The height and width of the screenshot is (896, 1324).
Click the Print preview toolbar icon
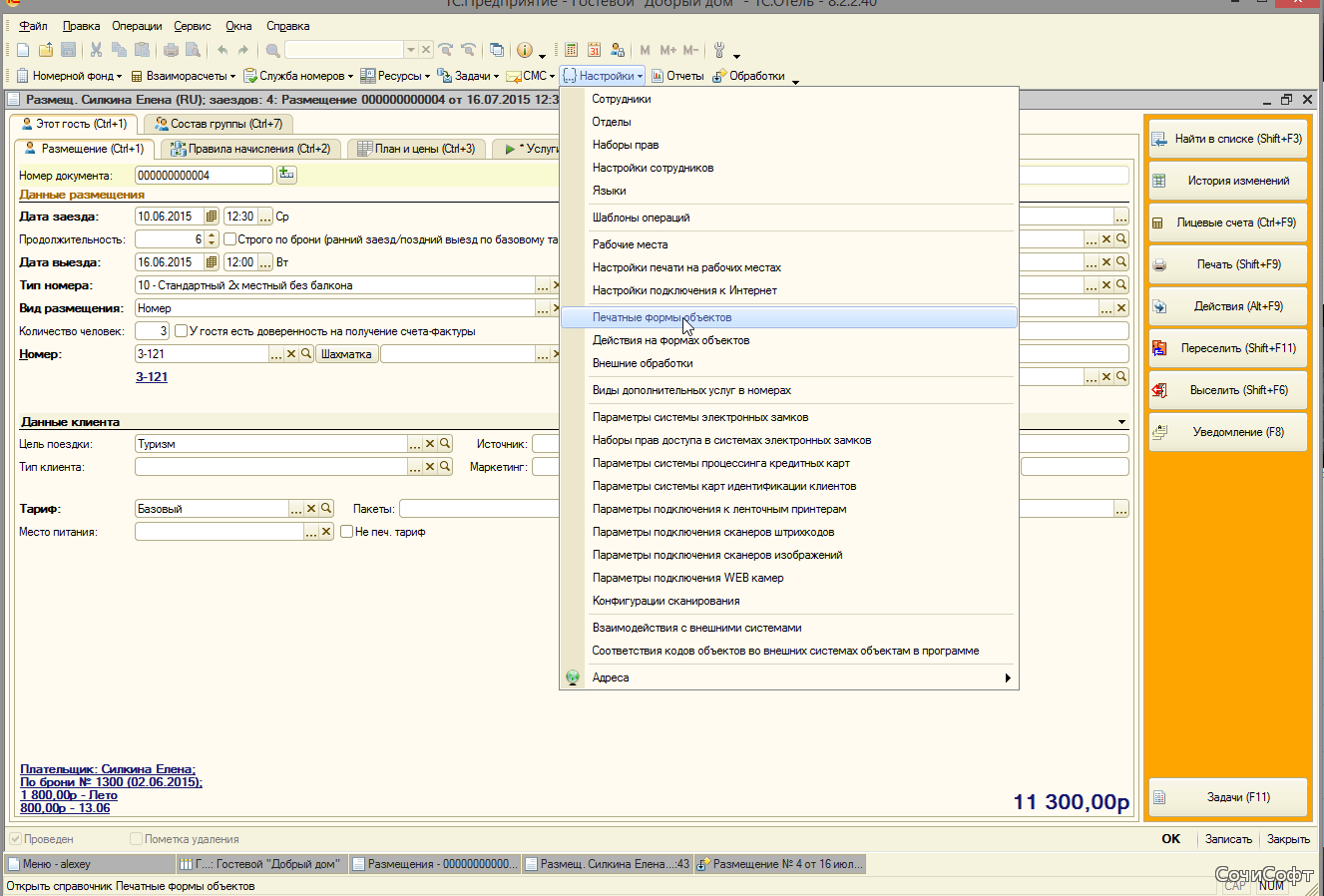click(193, 50)
